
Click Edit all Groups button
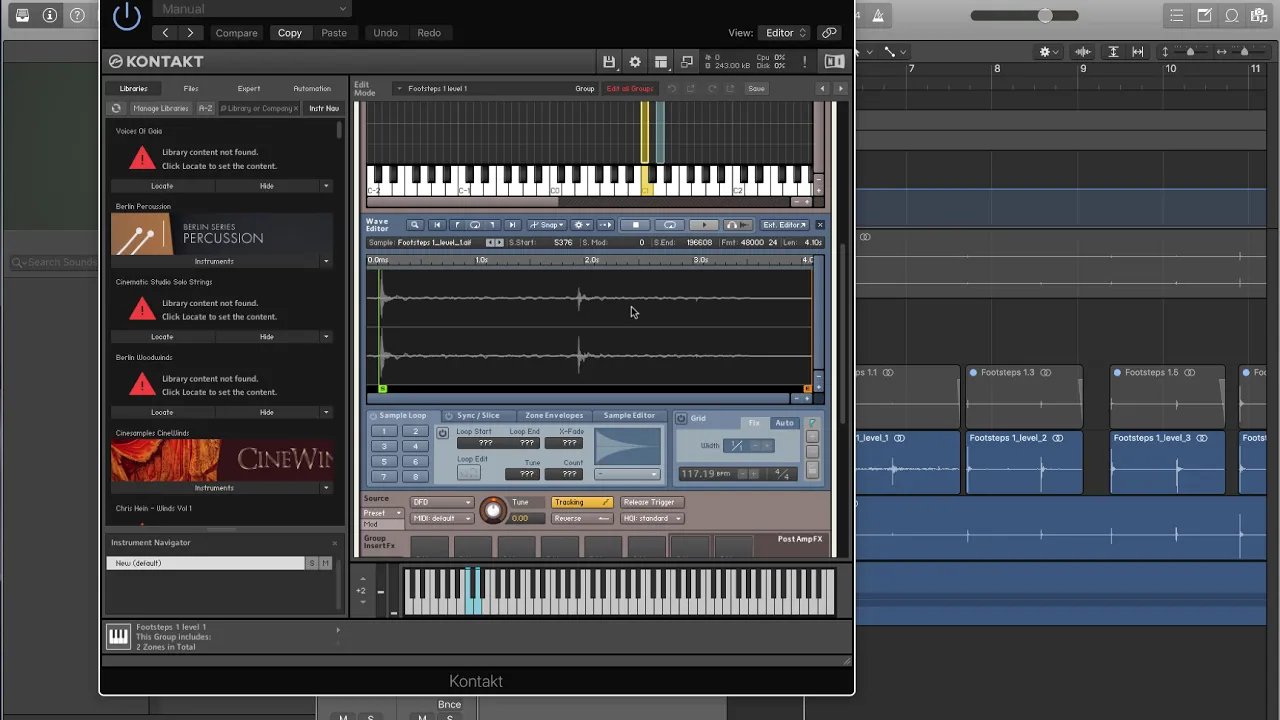(630, 88)
